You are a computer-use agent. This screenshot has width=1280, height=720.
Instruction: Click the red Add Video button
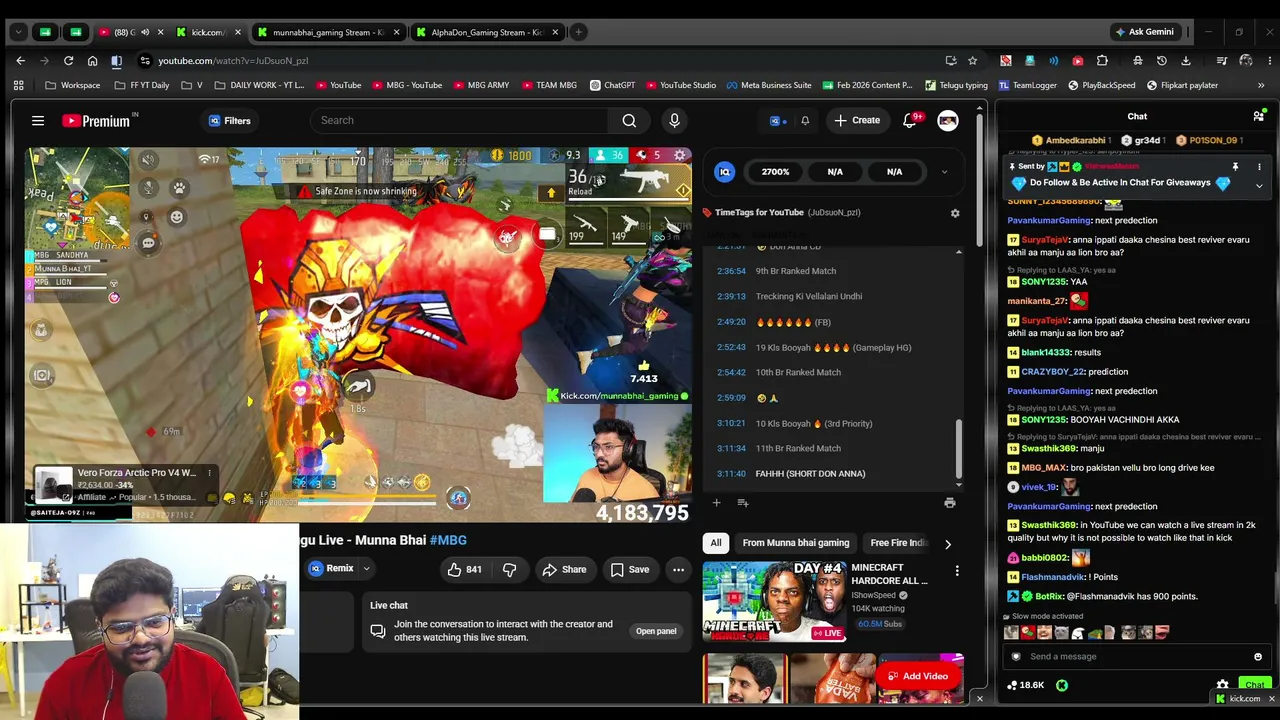point(918,676)
